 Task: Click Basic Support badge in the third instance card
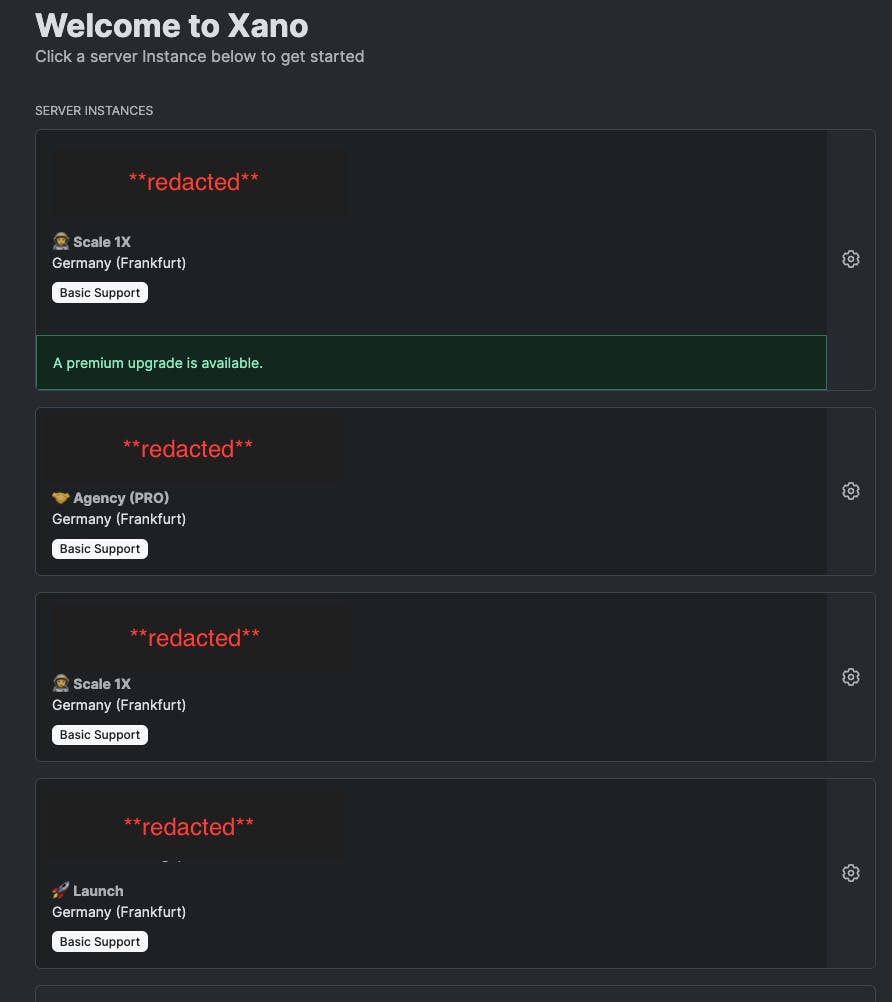tap(100, 735)
